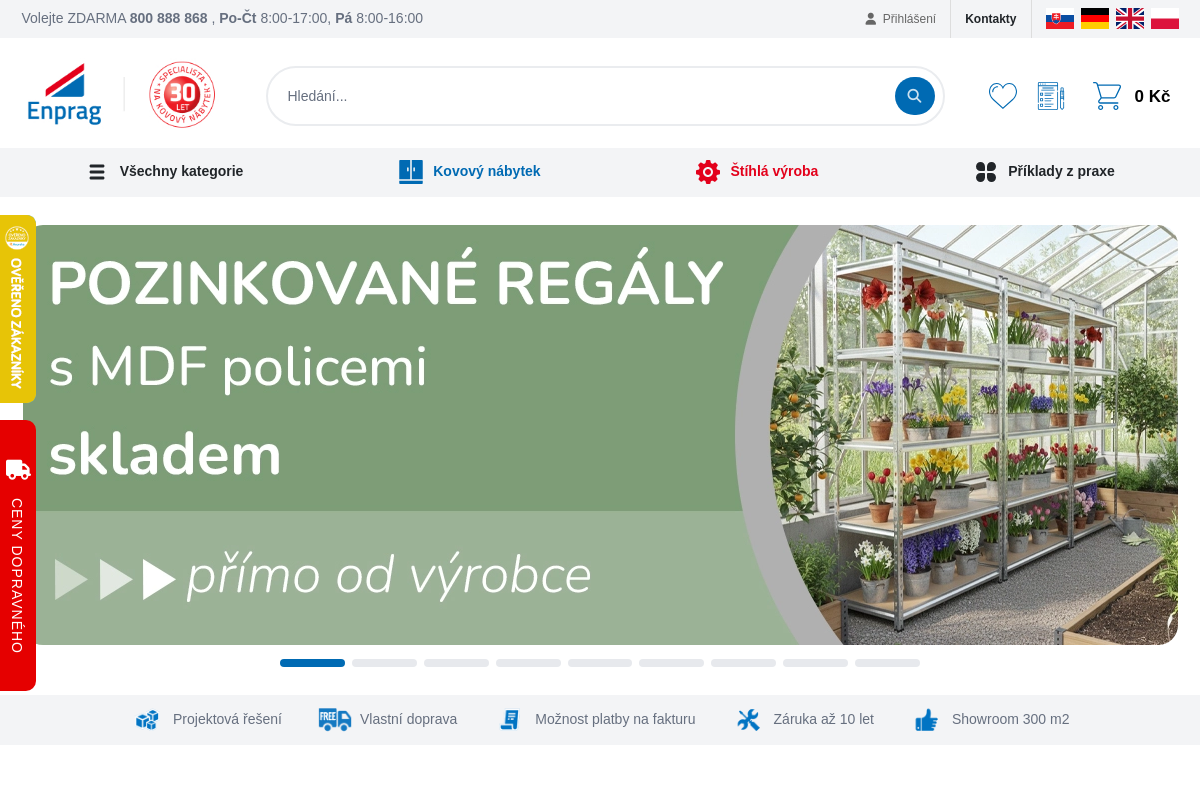Open the Přihlášení login link
This screenshot has width=1200, height=800.
(907, 18)
